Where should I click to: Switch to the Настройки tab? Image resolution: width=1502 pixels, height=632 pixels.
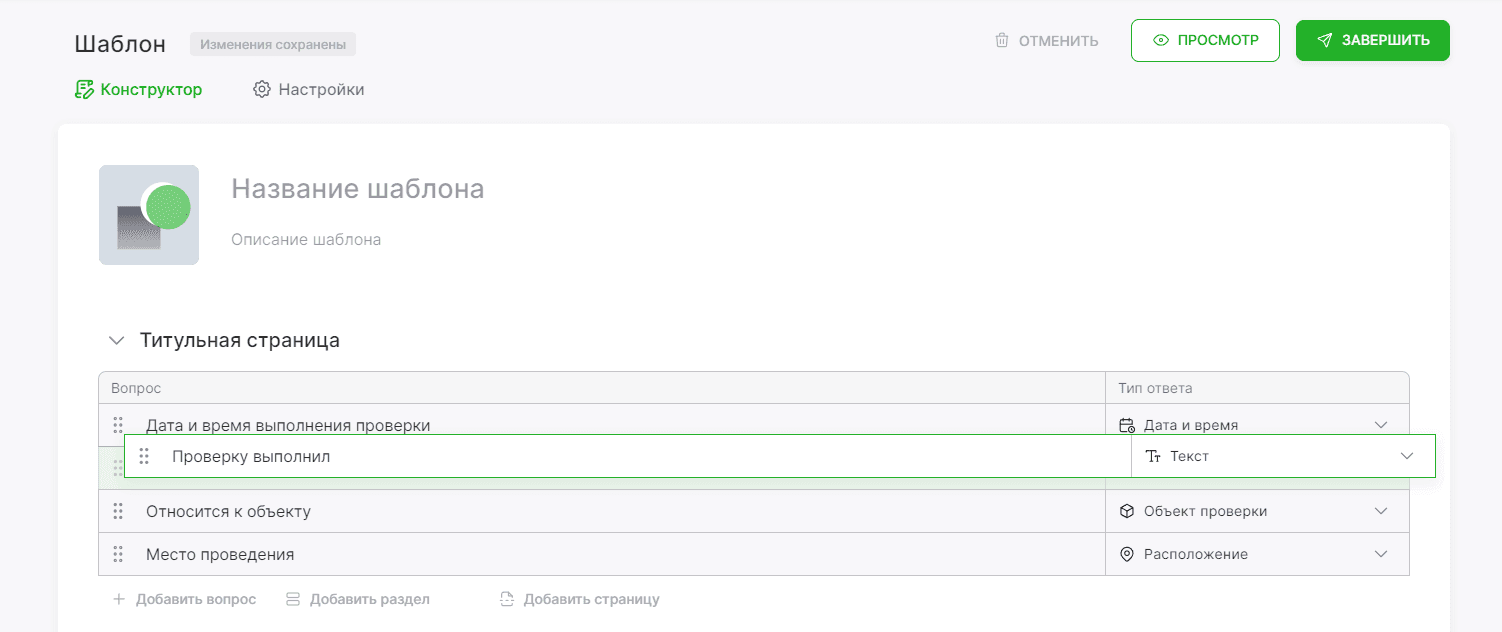point(308,89)
